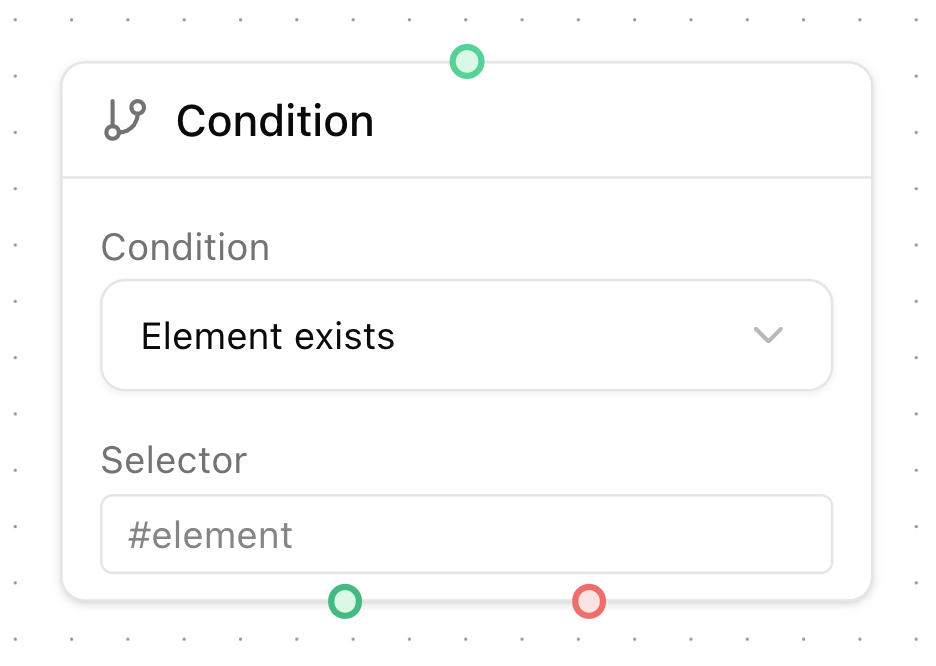Image resolution: width=936 pixels, height=666 pixels.
Task: Click the Selector field label
Action: [x=173, y=460]
